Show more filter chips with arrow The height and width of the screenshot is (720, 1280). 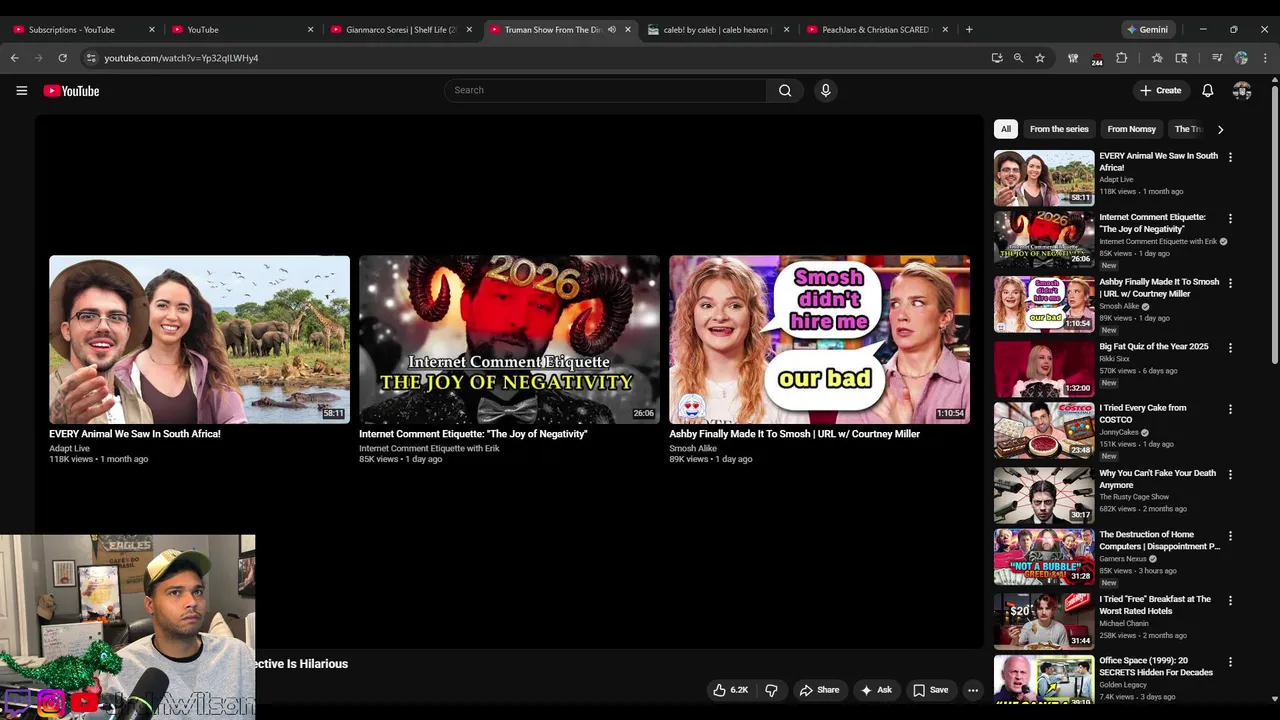(1220, 129)
